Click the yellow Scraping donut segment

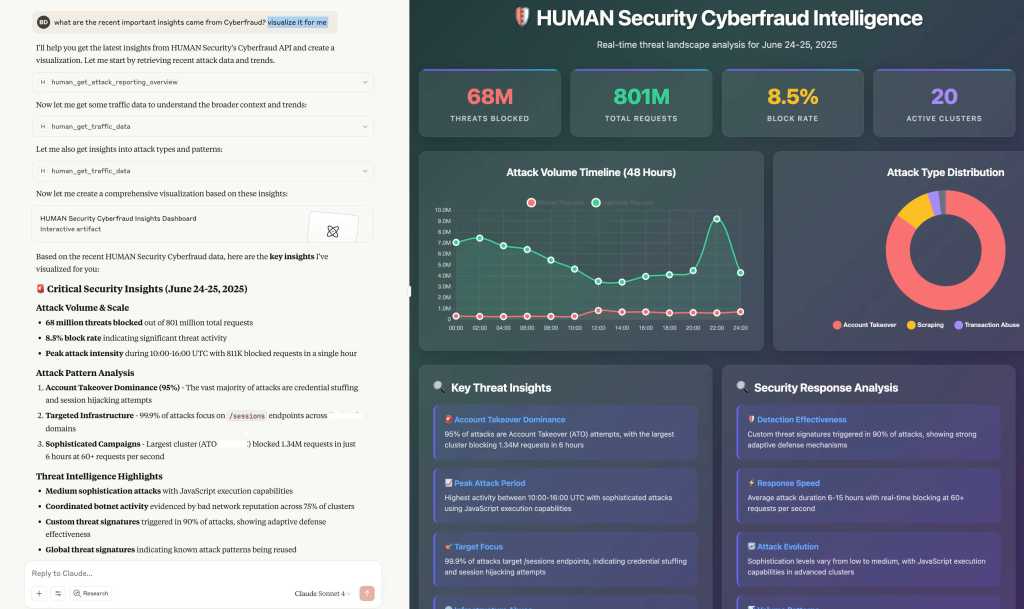click(914, 210)
